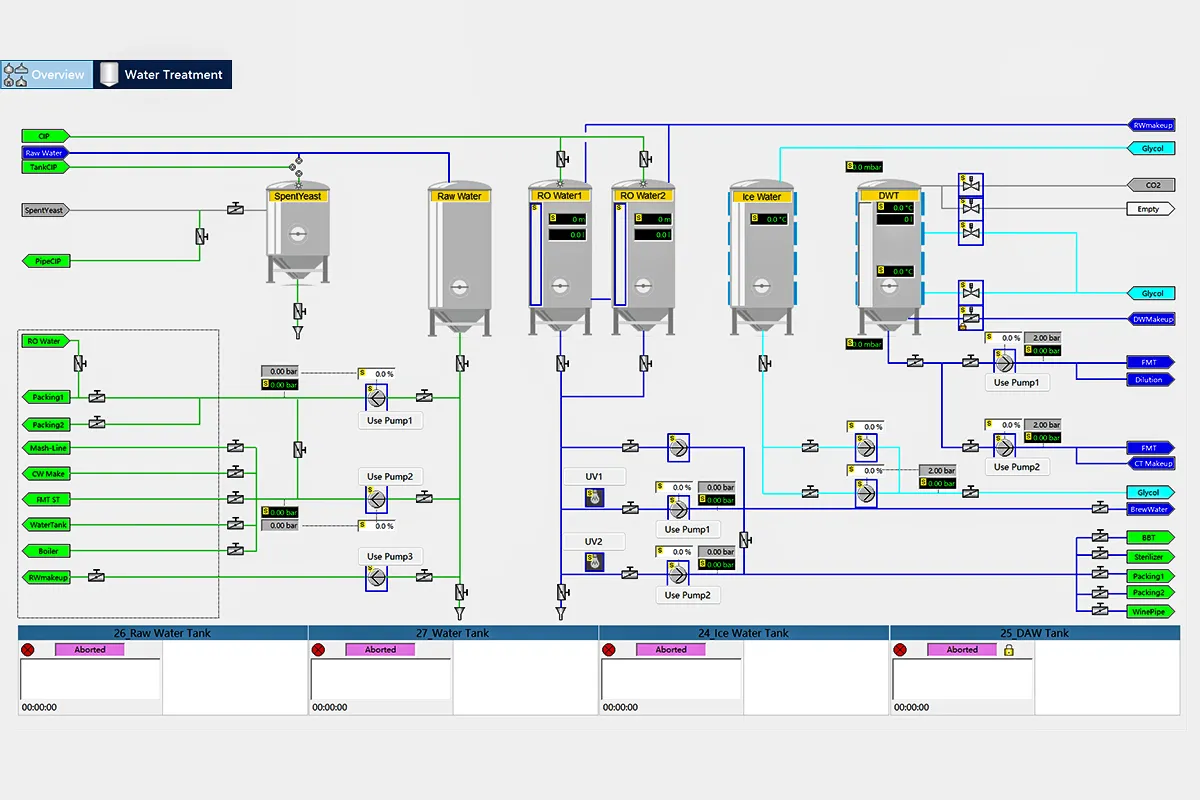
Task: Click the 0.0 mbar readout above the DWT tank
Action: [865, 167]
